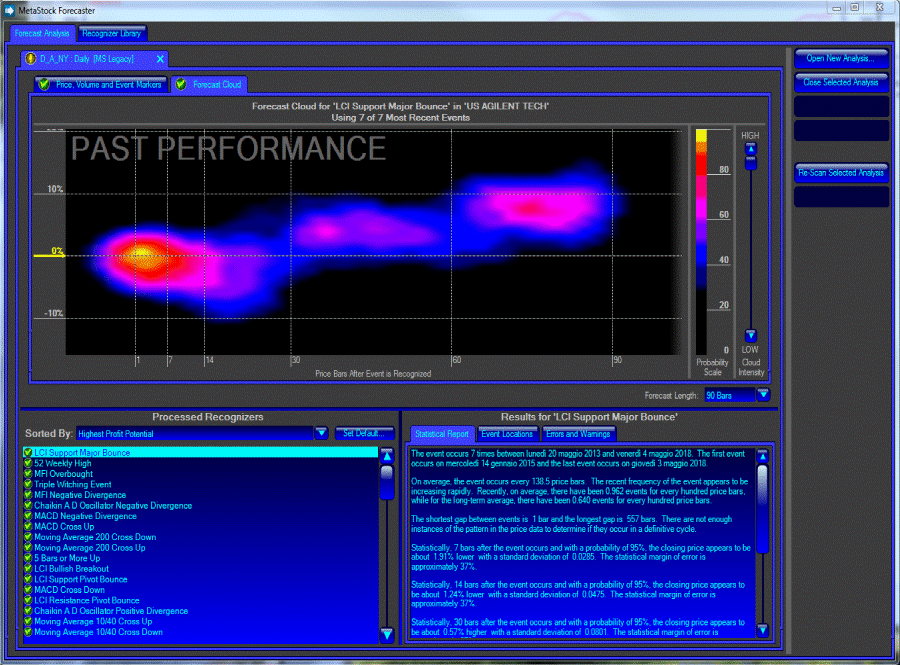Increase cloud intensity with the HIGH arrow
The height and width of the screenshot is (665, 900).
(x=750, y=149)
